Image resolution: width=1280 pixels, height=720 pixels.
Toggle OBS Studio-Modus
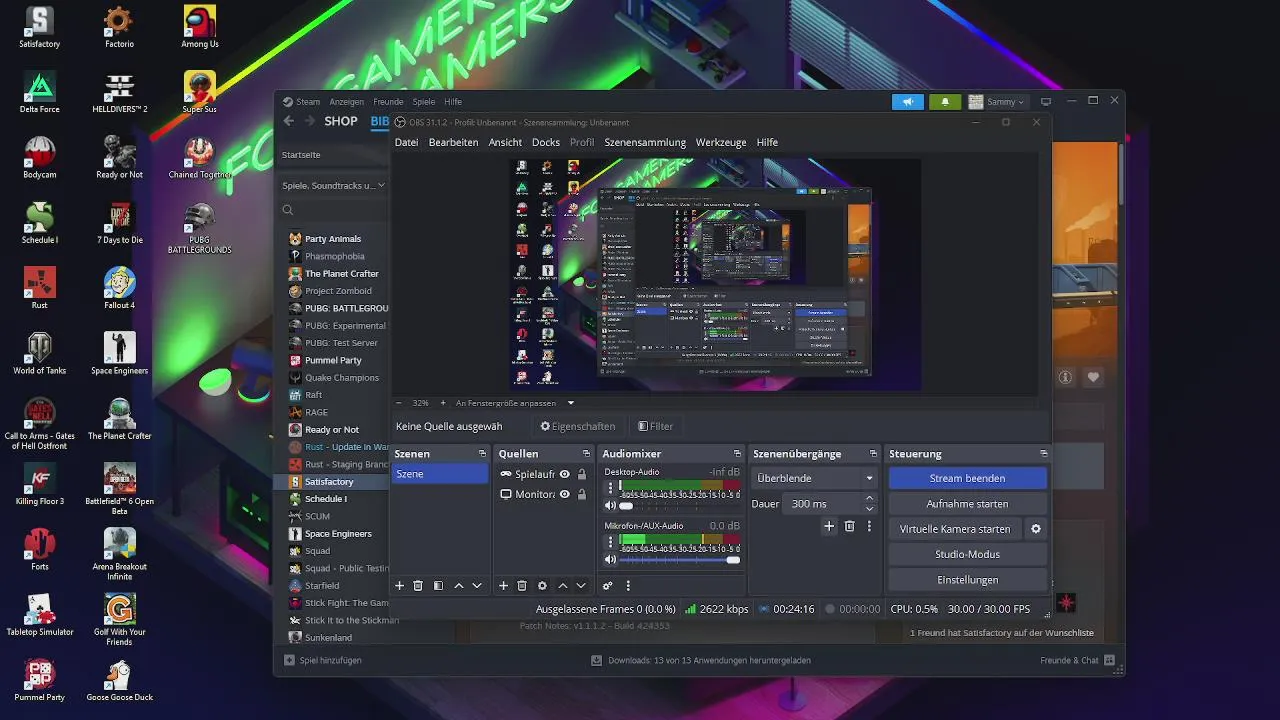coord(967,554)
